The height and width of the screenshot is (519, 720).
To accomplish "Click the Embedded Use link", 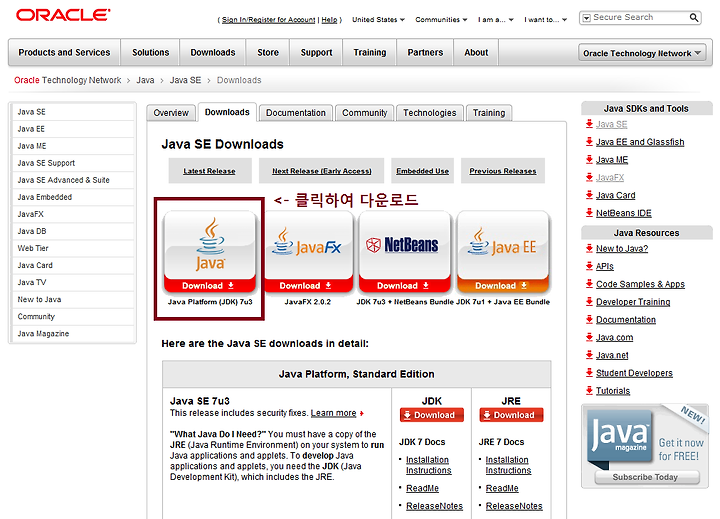I will pos(422,171).
